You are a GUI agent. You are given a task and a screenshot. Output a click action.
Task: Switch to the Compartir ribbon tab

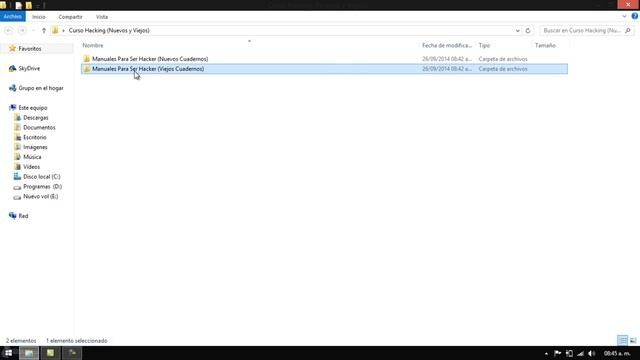click(x=70, y=17)
